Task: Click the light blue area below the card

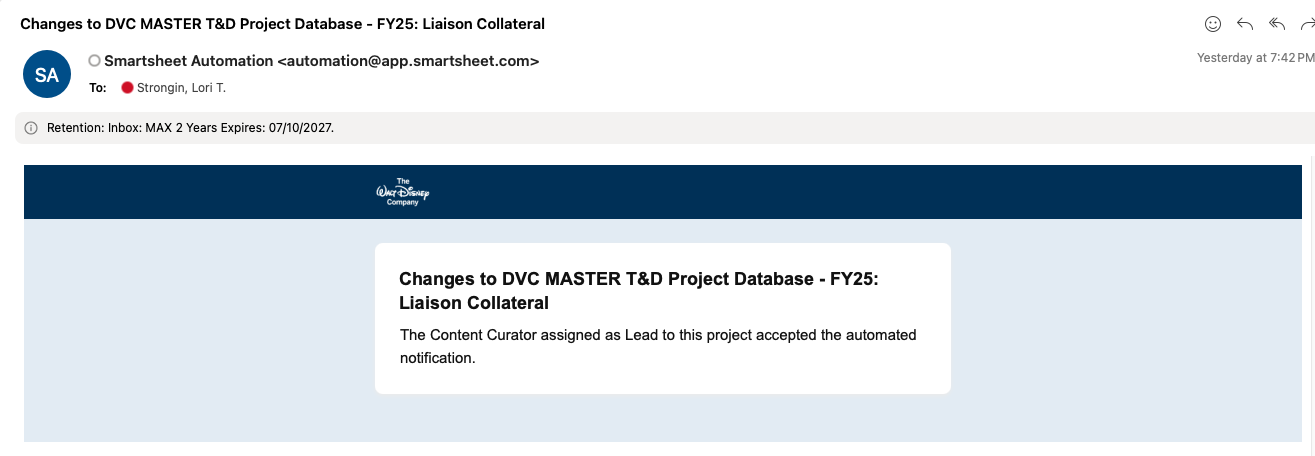Action: click(x=664, y=418)
